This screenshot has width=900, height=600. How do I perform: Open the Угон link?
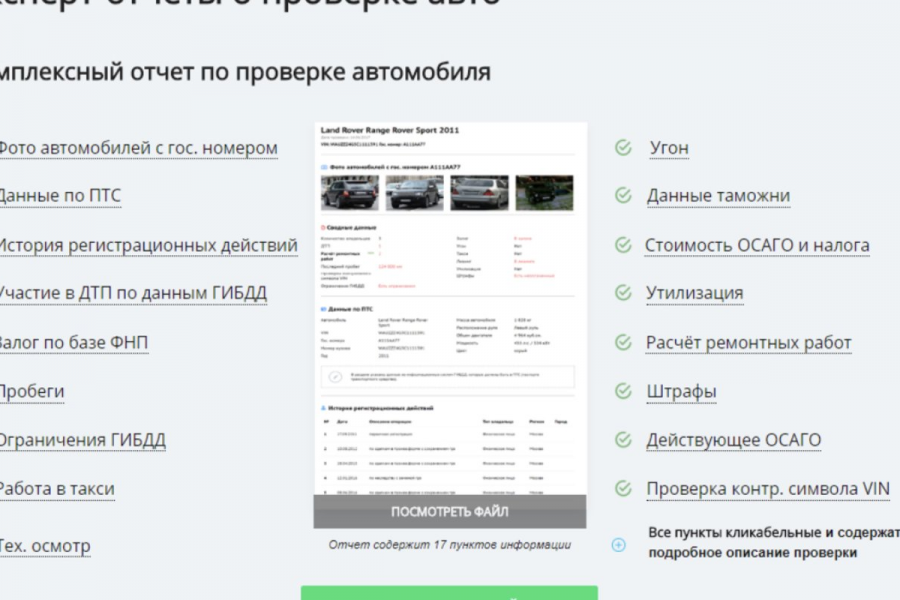[669, 148]
